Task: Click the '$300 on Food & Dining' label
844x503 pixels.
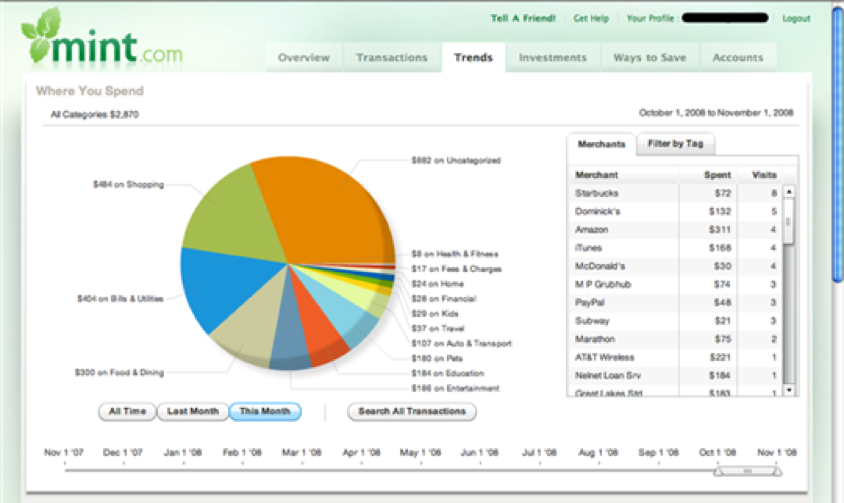Action: point(119,373)
